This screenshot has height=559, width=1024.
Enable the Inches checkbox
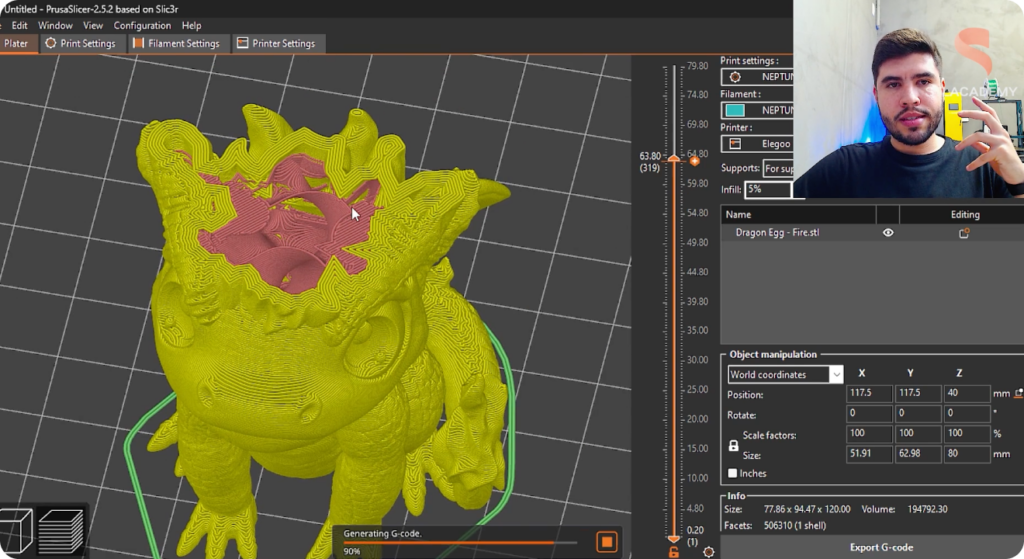pos(732,473)
